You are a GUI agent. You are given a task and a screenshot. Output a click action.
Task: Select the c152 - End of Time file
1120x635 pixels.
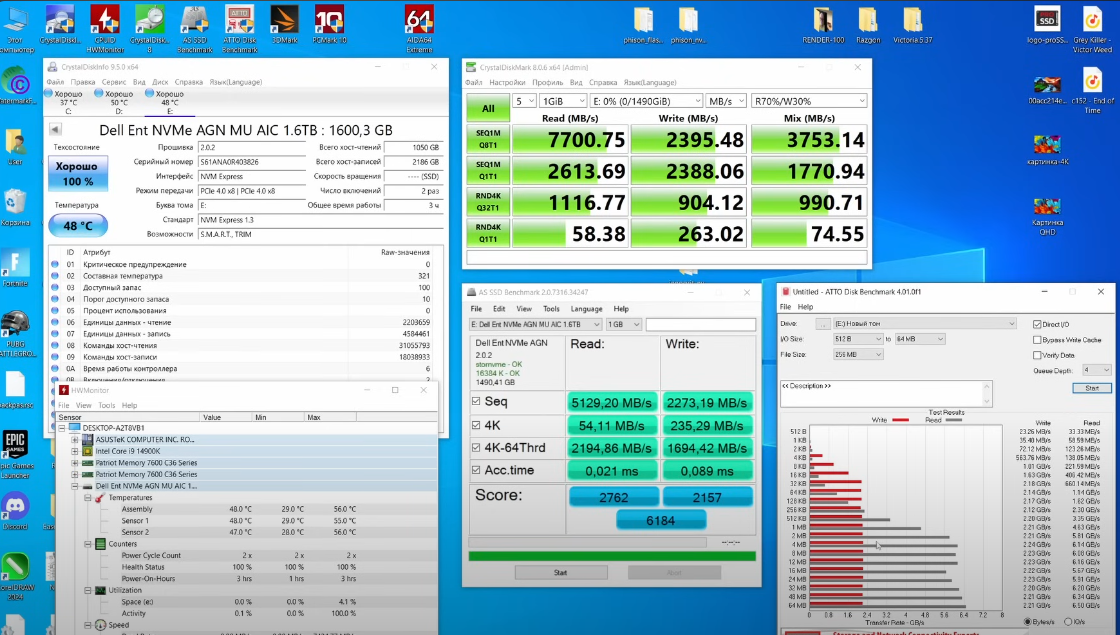pyautogui.click(x=1092, y=91)
